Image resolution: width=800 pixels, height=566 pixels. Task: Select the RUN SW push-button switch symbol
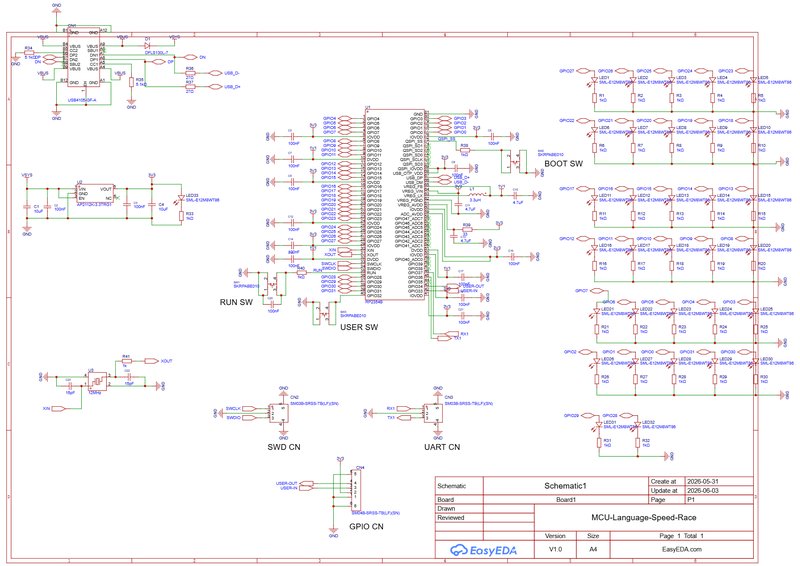273,284
